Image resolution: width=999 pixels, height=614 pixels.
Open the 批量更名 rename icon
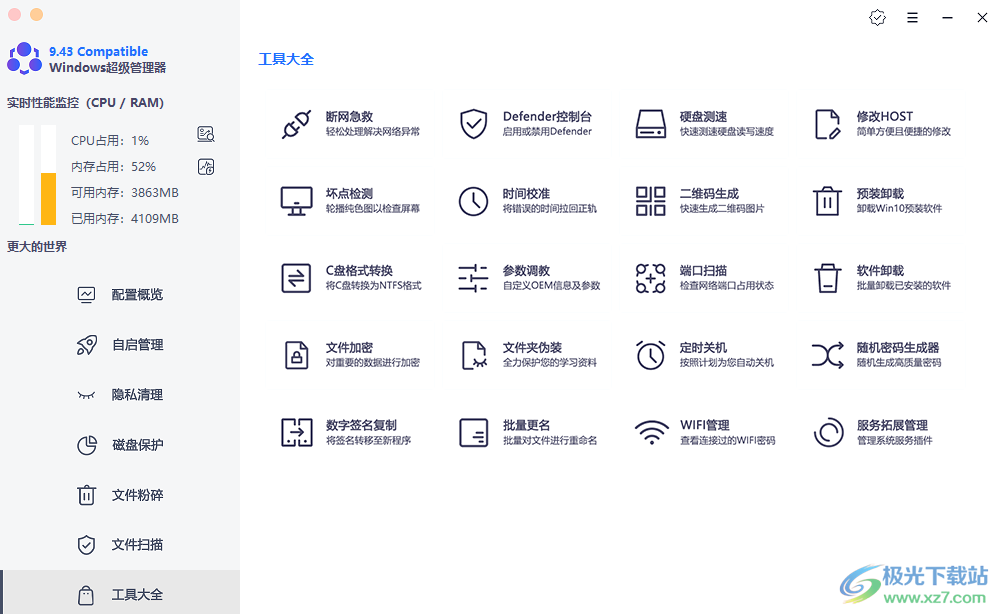(473, 433)
